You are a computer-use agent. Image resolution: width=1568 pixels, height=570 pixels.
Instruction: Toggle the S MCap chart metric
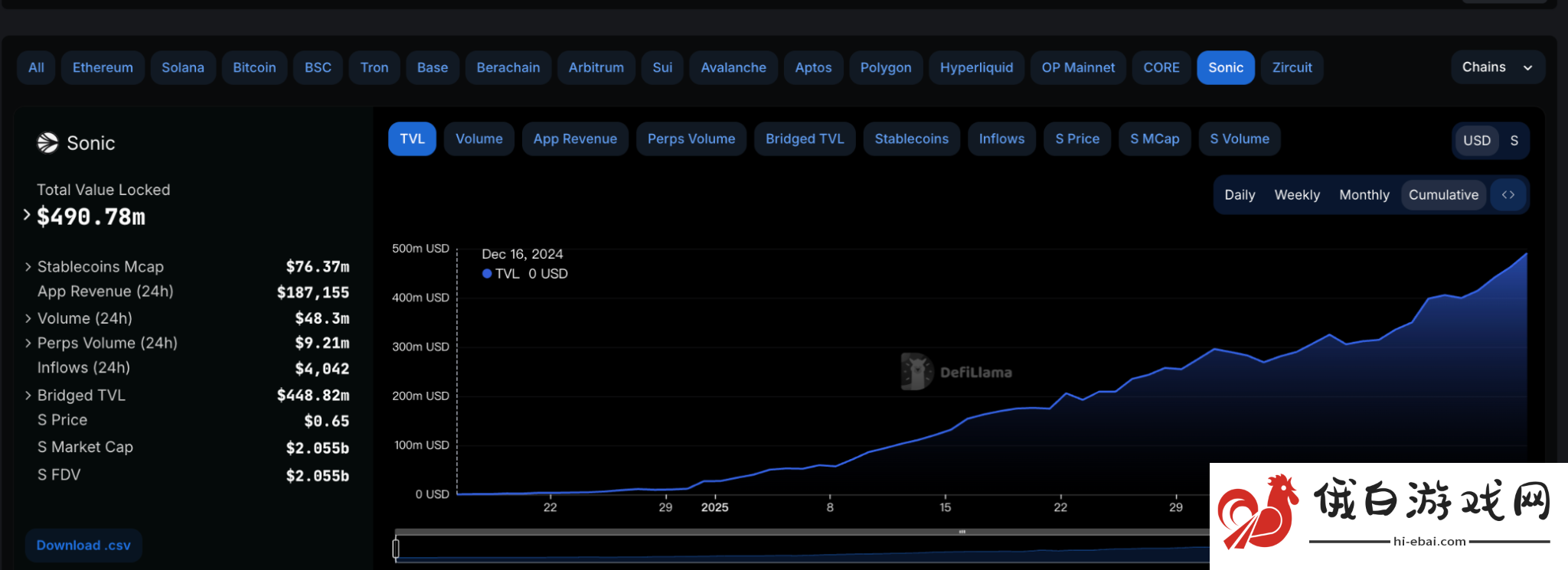coord(1155,138)
